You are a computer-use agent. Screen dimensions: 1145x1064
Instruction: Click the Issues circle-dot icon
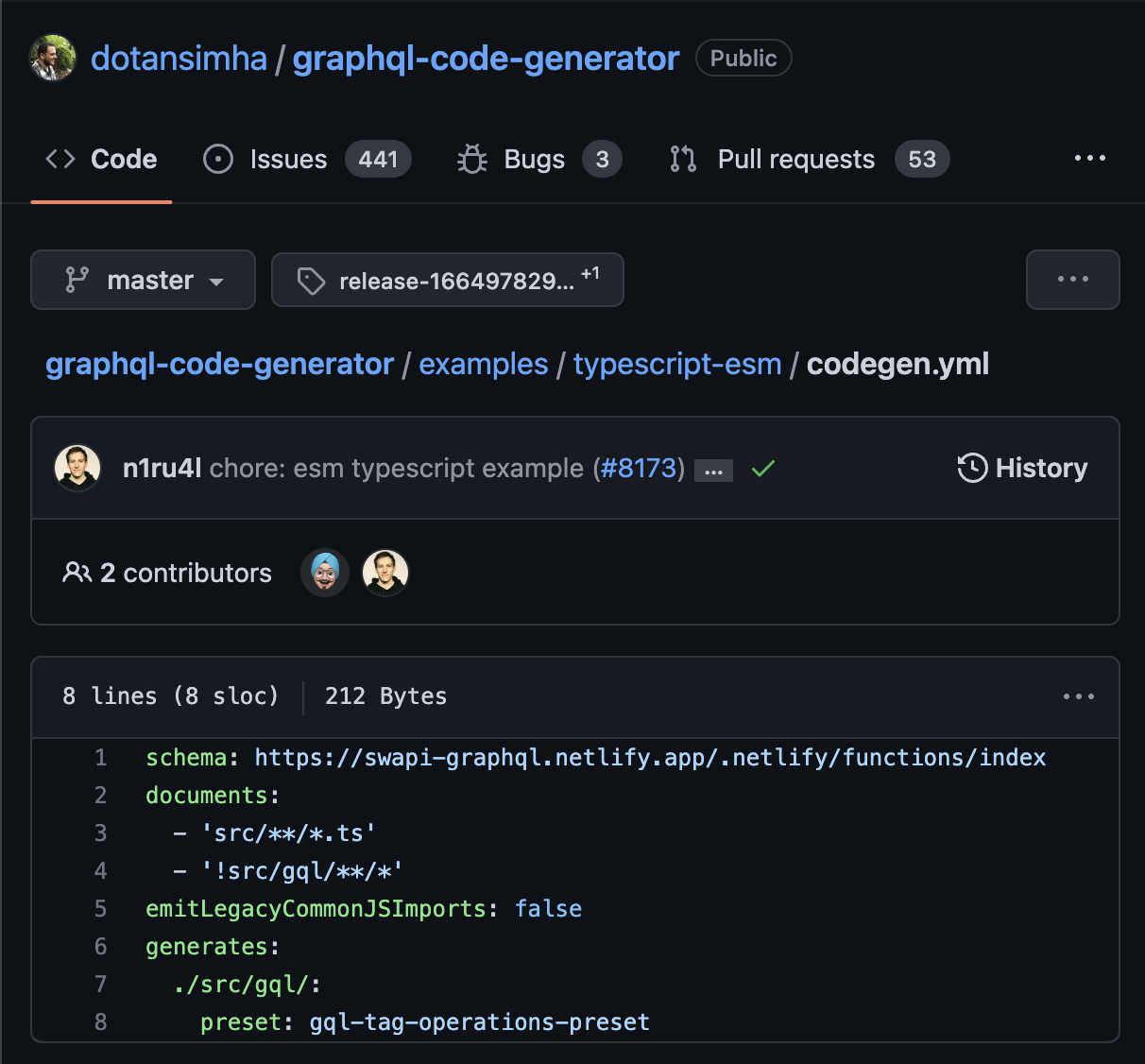pos(218,159)
